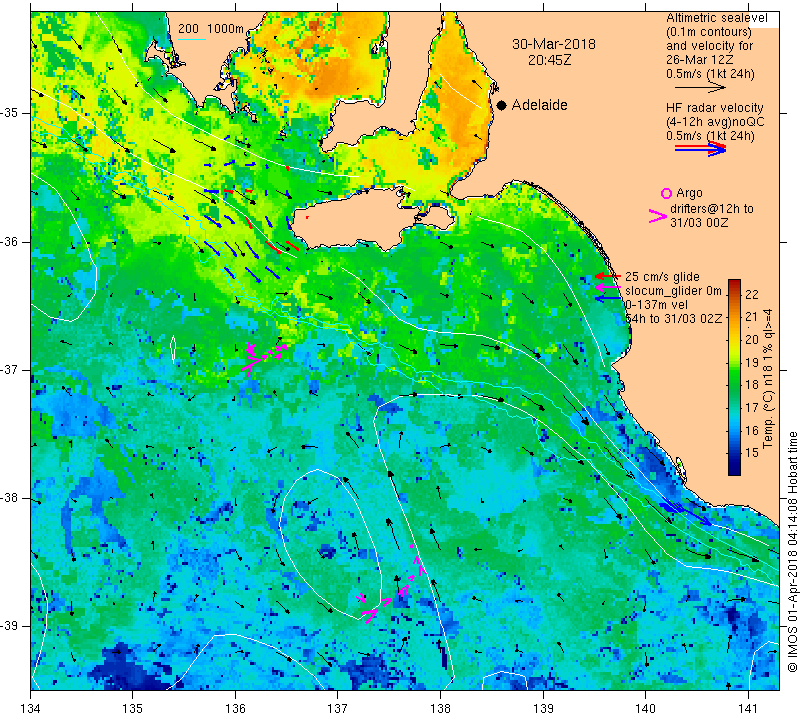
Task: Click the Temp. (°C) color bar title
Action: point(768,379)
